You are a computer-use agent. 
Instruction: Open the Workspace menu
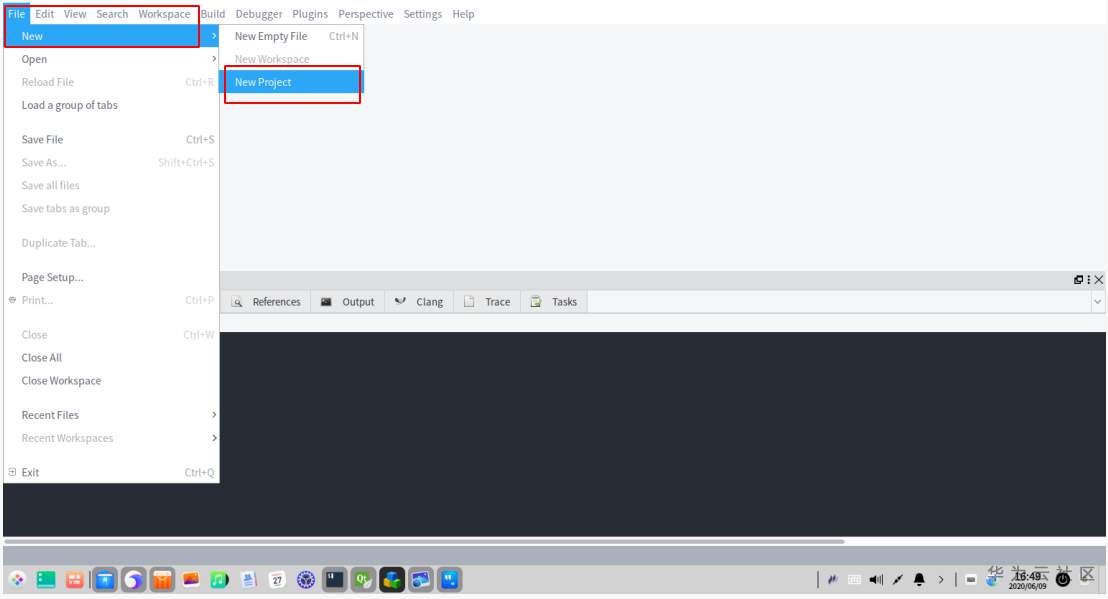(164, 14)
